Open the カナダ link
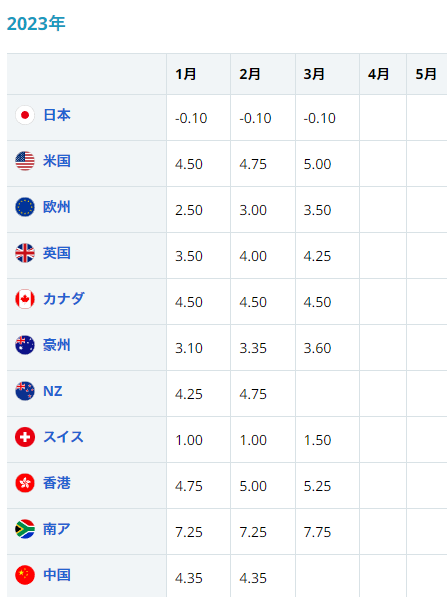This screenshot has height=597, width=447. [64, 299]
